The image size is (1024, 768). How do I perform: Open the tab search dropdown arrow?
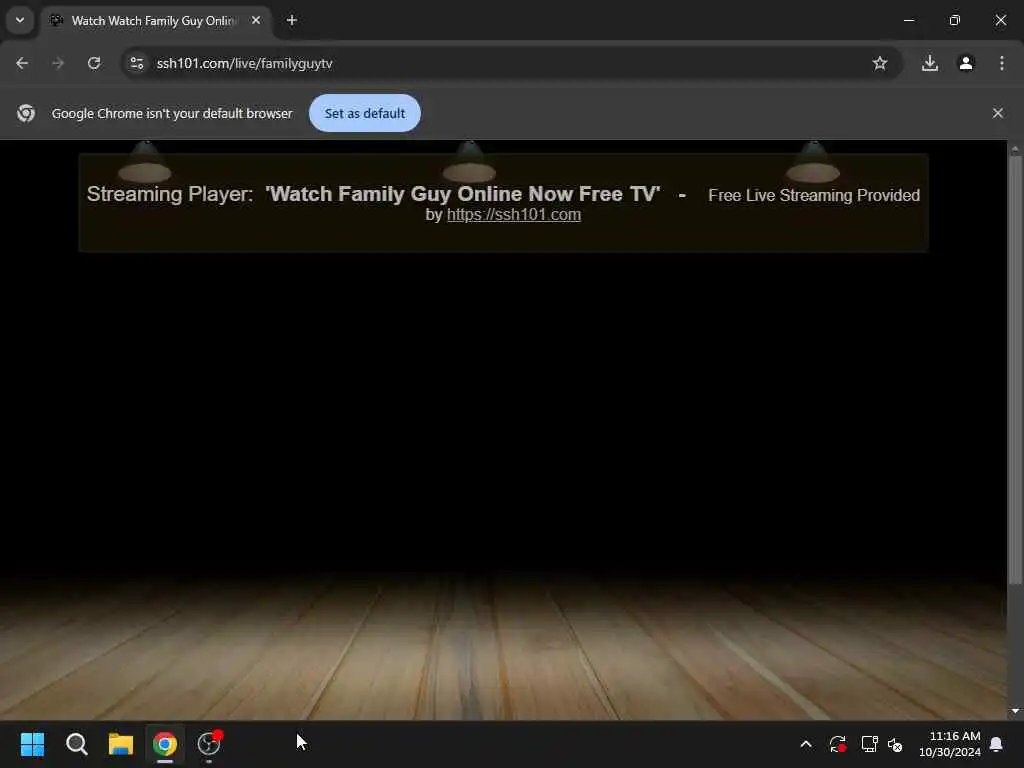coord(20,20)
